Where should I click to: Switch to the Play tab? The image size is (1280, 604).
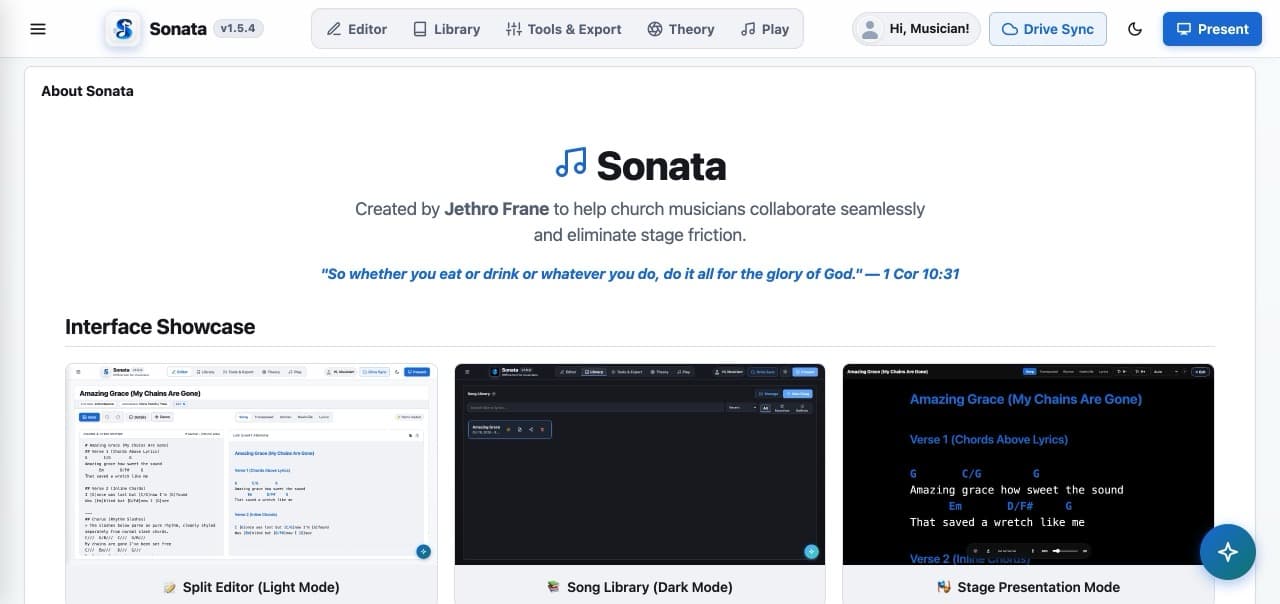[765, 29]
